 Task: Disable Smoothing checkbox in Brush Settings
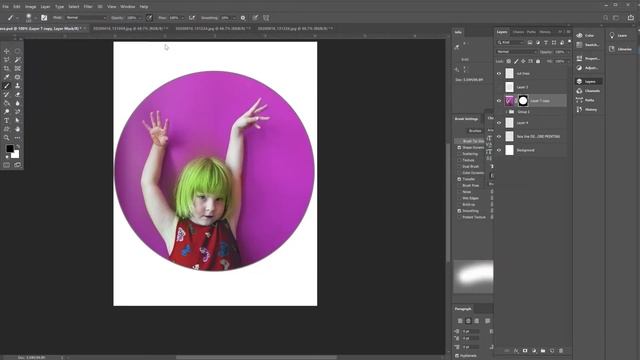459,211
